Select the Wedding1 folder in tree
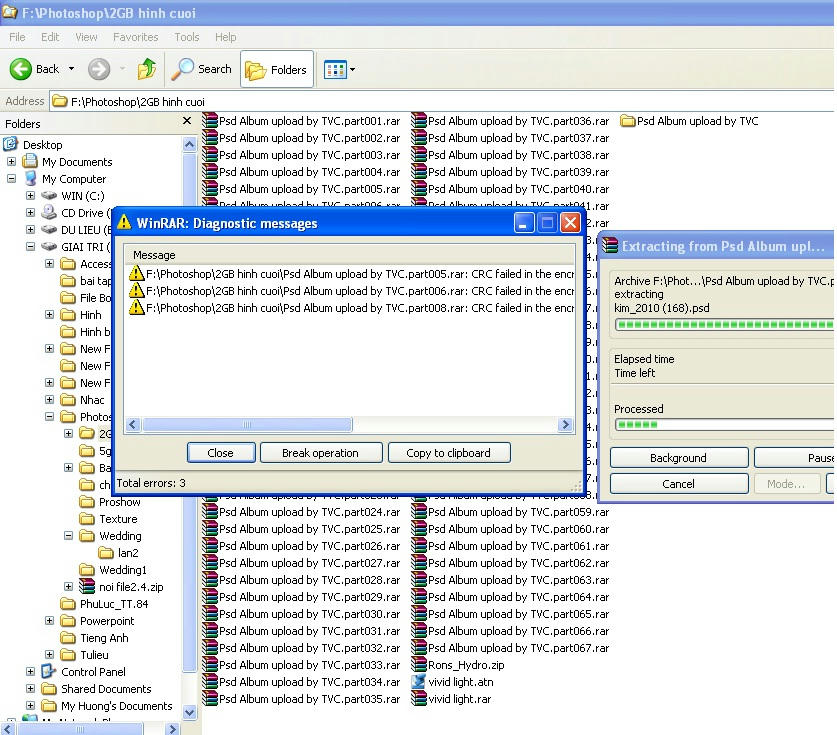The width and height of the screenshot is (837, 735). pos(113,570)
